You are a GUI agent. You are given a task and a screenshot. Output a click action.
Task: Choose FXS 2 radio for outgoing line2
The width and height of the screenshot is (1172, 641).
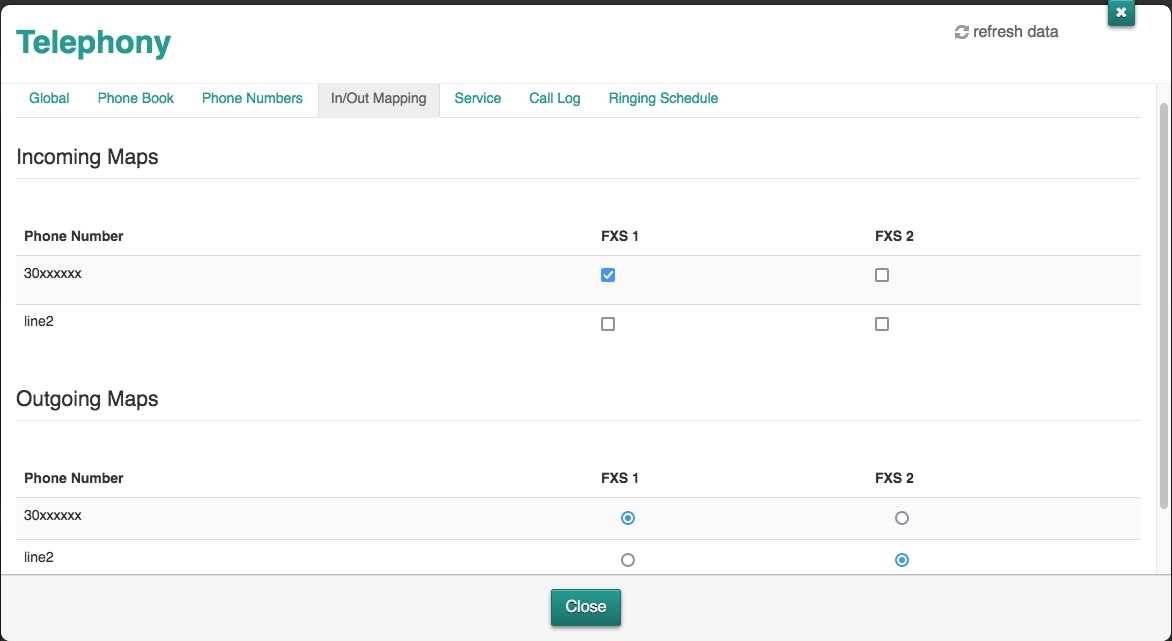(x=902, y=560)
